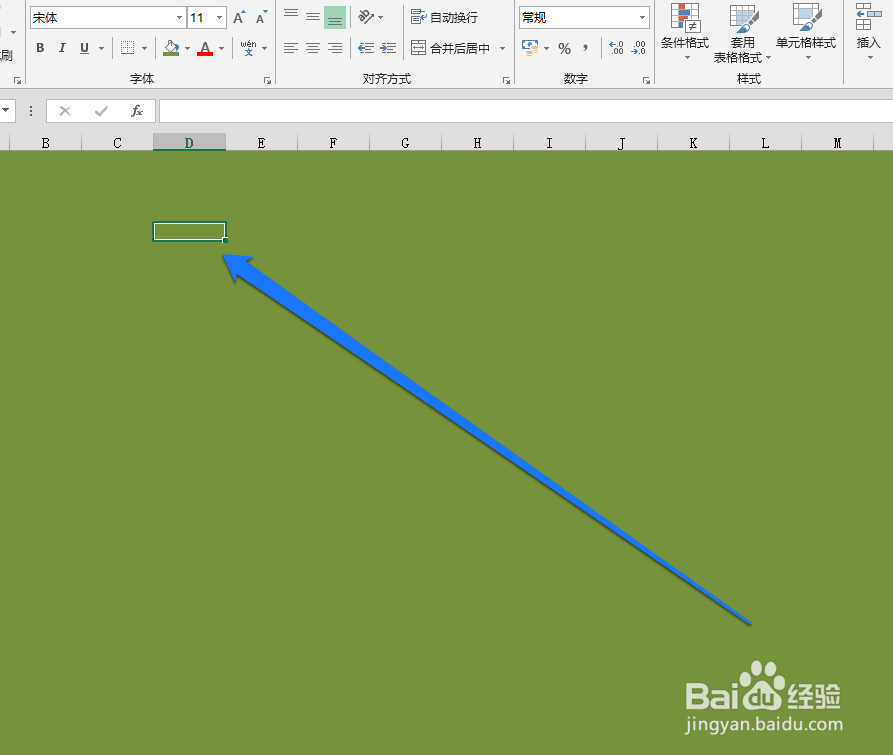Click into the formula bar
Viewport: 893px width, 755px height.
pos(526,111)
